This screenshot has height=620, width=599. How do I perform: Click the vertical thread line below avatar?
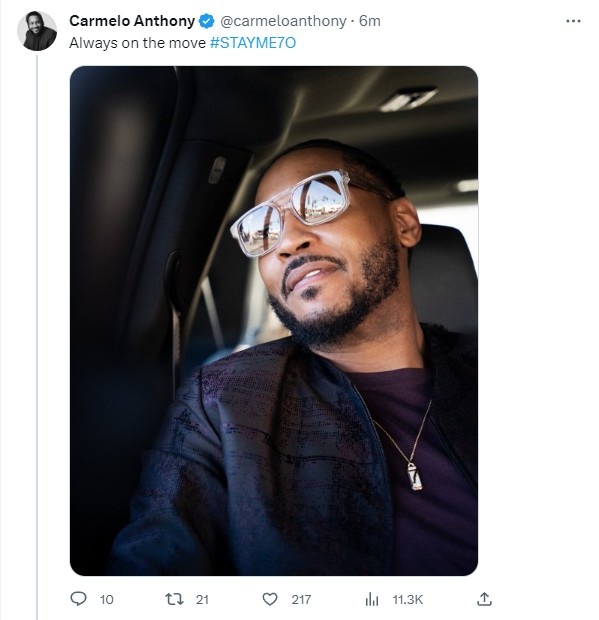click(37, 336)
